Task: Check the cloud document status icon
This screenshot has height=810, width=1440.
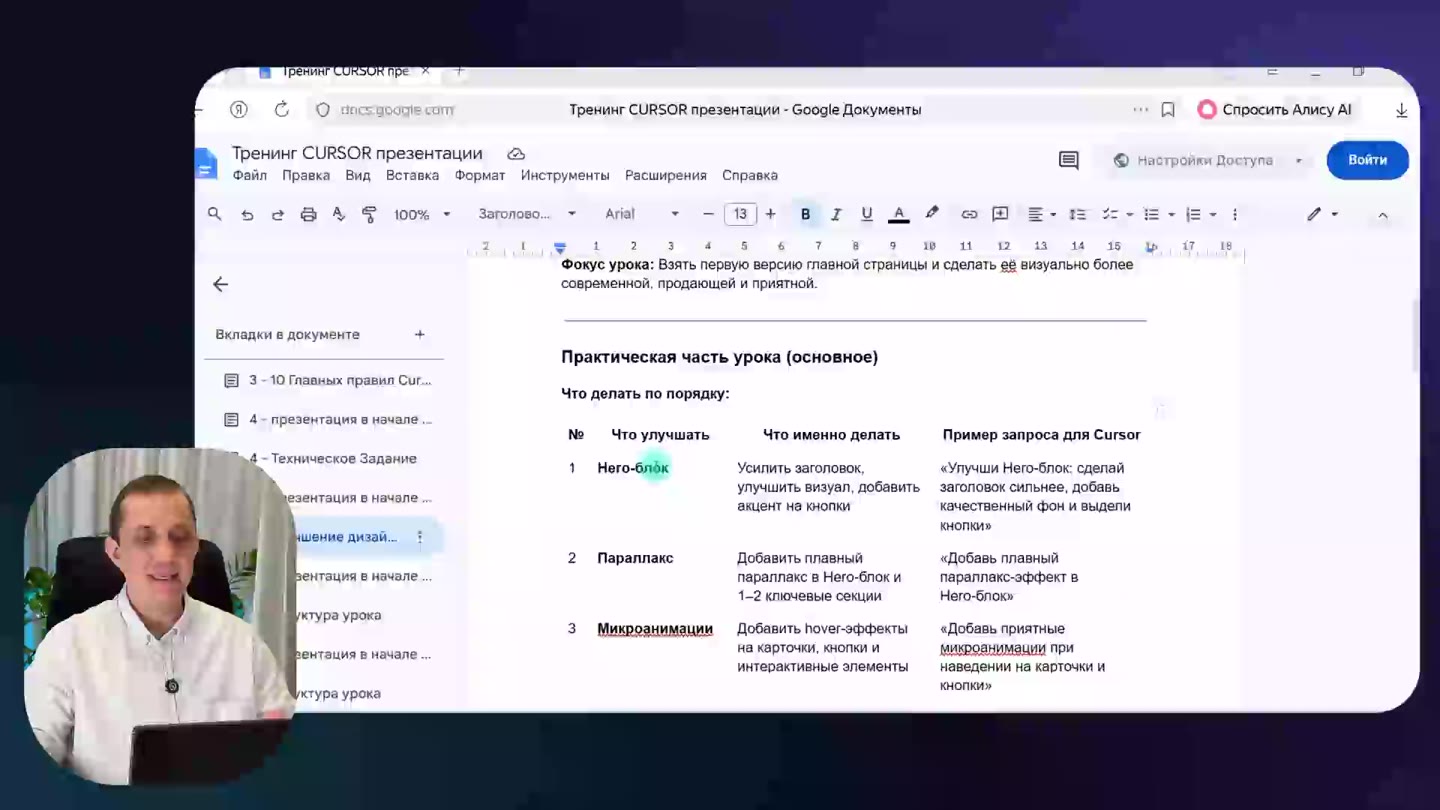Action: (516, 154)
